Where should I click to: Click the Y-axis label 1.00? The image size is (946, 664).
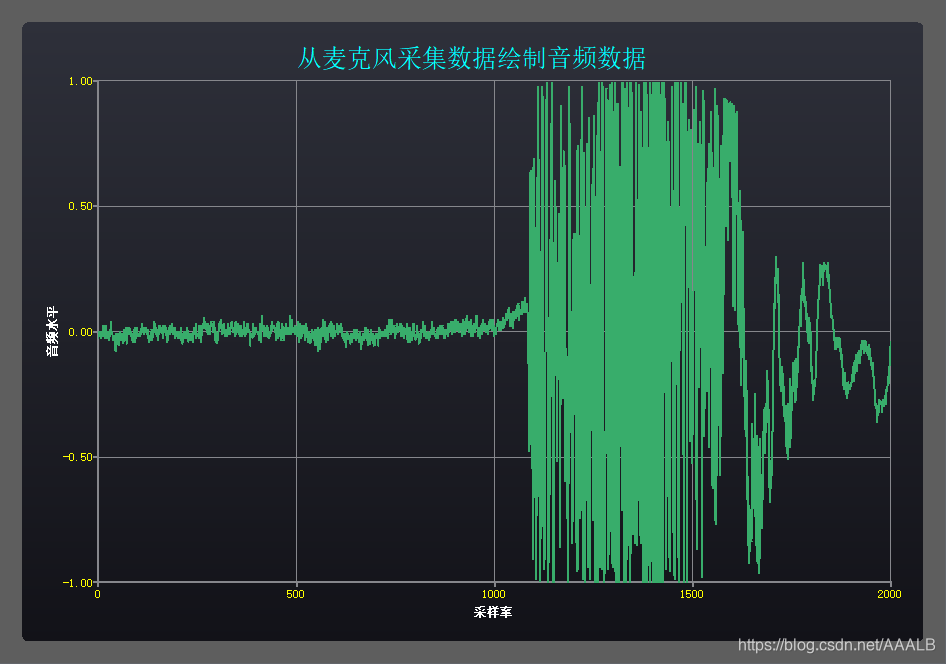coord(80,81)
